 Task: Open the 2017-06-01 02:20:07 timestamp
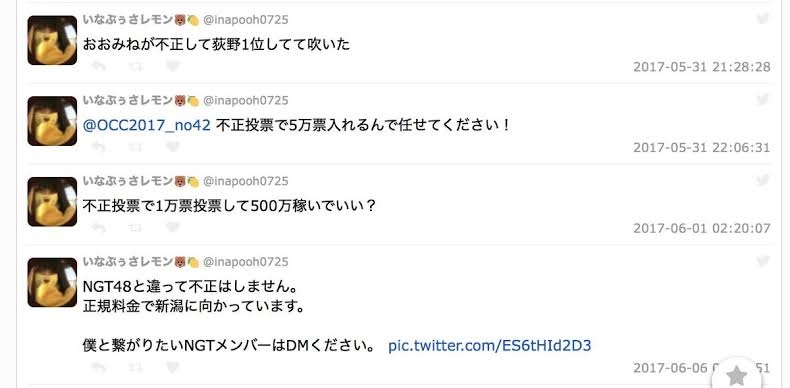pyautogui.click(x=701, y=228)
